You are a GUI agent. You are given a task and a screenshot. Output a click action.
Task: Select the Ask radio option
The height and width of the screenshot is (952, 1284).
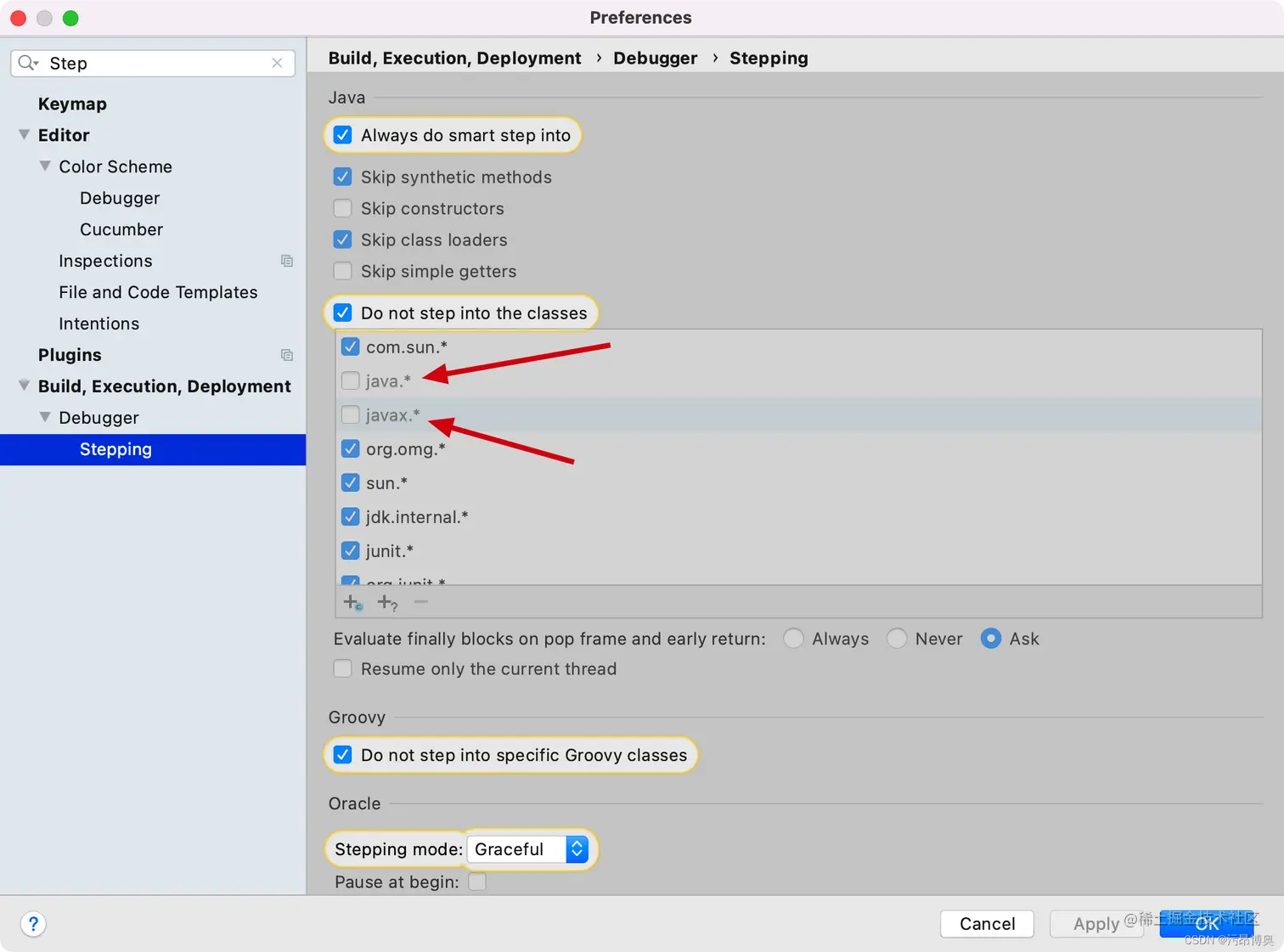pos(991,639)
